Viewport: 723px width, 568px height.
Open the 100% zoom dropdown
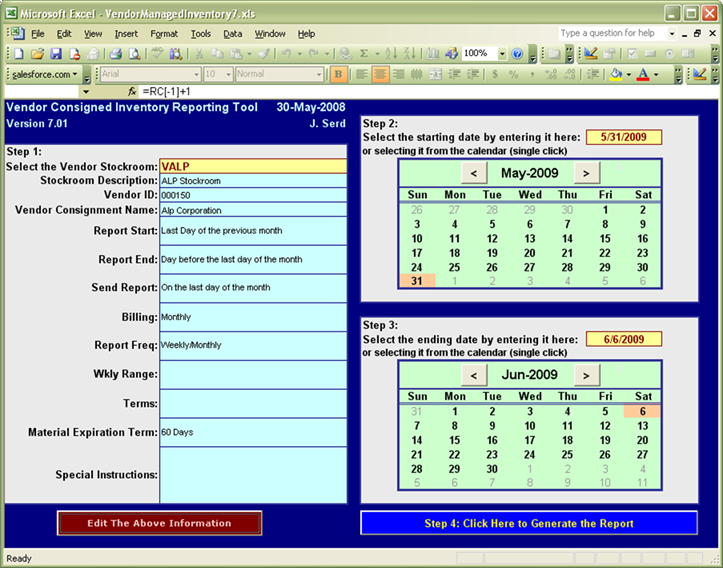tap(502, 54)
